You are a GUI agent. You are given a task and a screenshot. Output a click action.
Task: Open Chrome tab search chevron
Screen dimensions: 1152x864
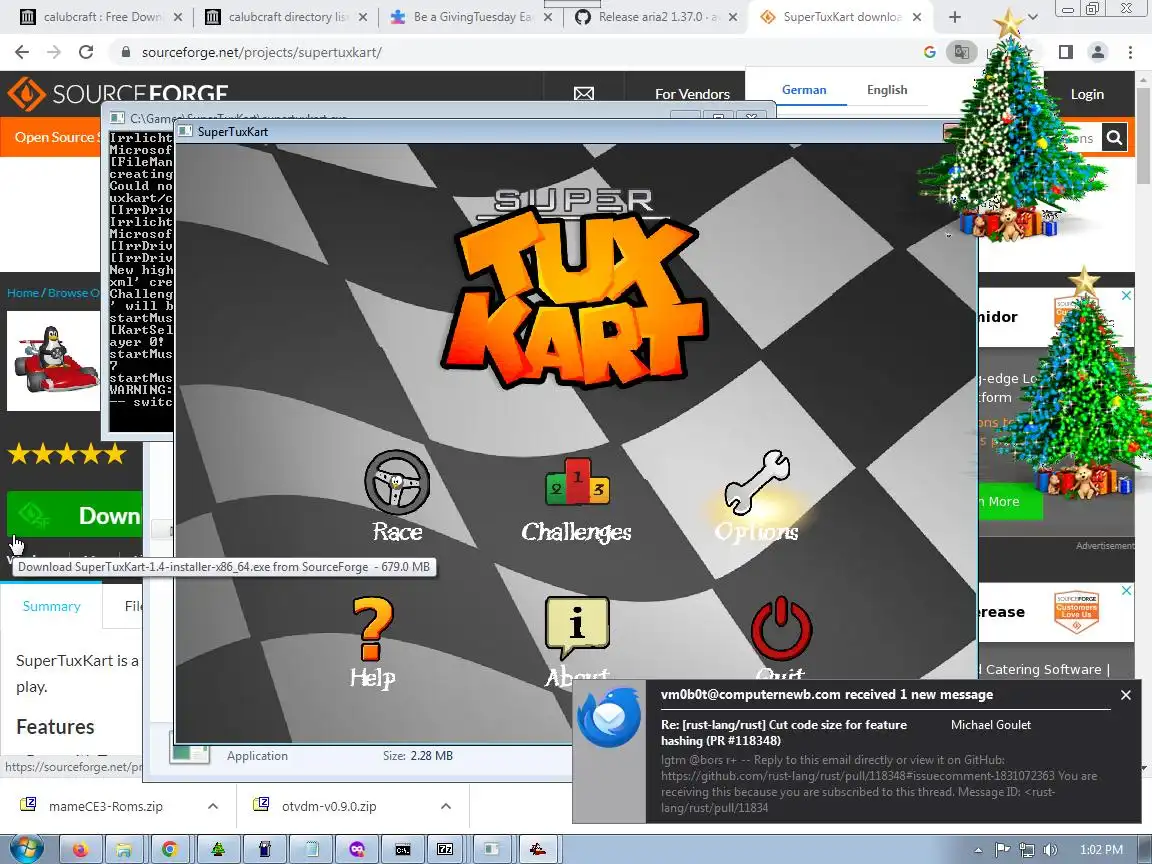click(1032, 17)
